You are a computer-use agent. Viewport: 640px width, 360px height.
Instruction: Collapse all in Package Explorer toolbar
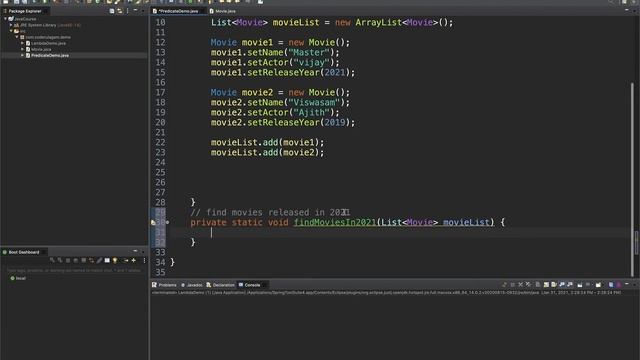pos(112,11)
